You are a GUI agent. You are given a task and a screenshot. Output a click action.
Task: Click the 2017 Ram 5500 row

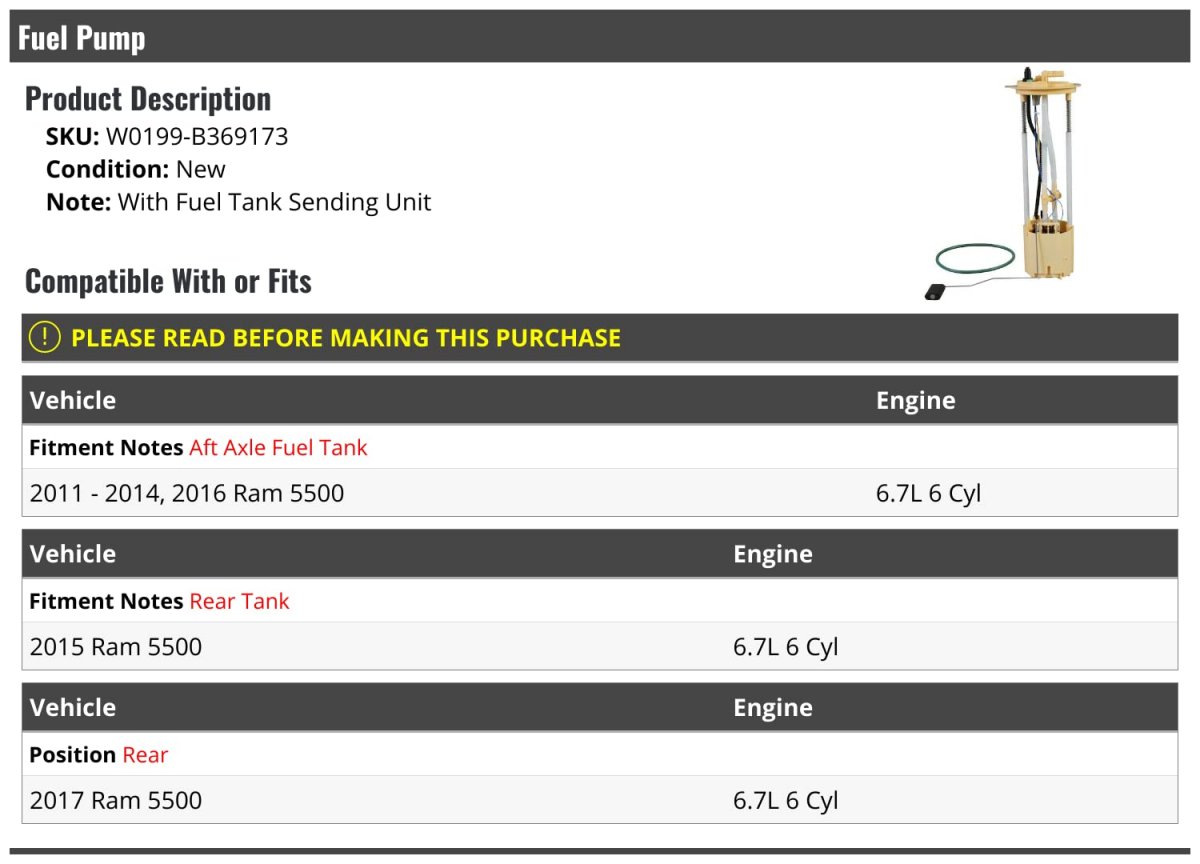tap(600, 800)
